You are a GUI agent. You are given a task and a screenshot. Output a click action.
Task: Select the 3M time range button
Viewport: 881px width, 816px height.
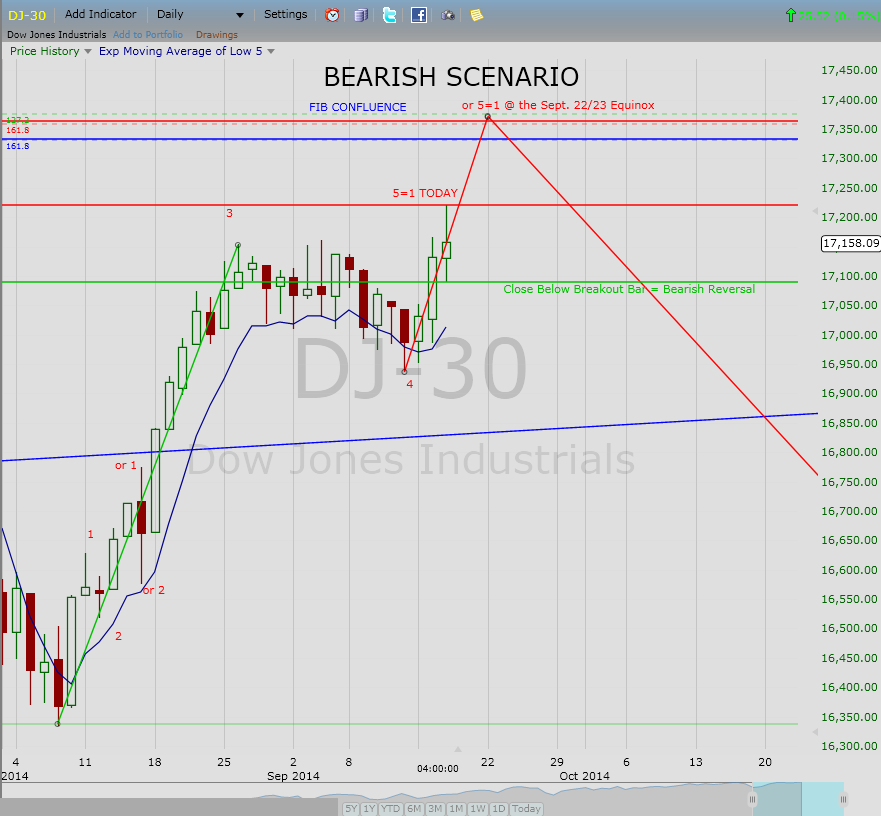[x=435, y=809]
